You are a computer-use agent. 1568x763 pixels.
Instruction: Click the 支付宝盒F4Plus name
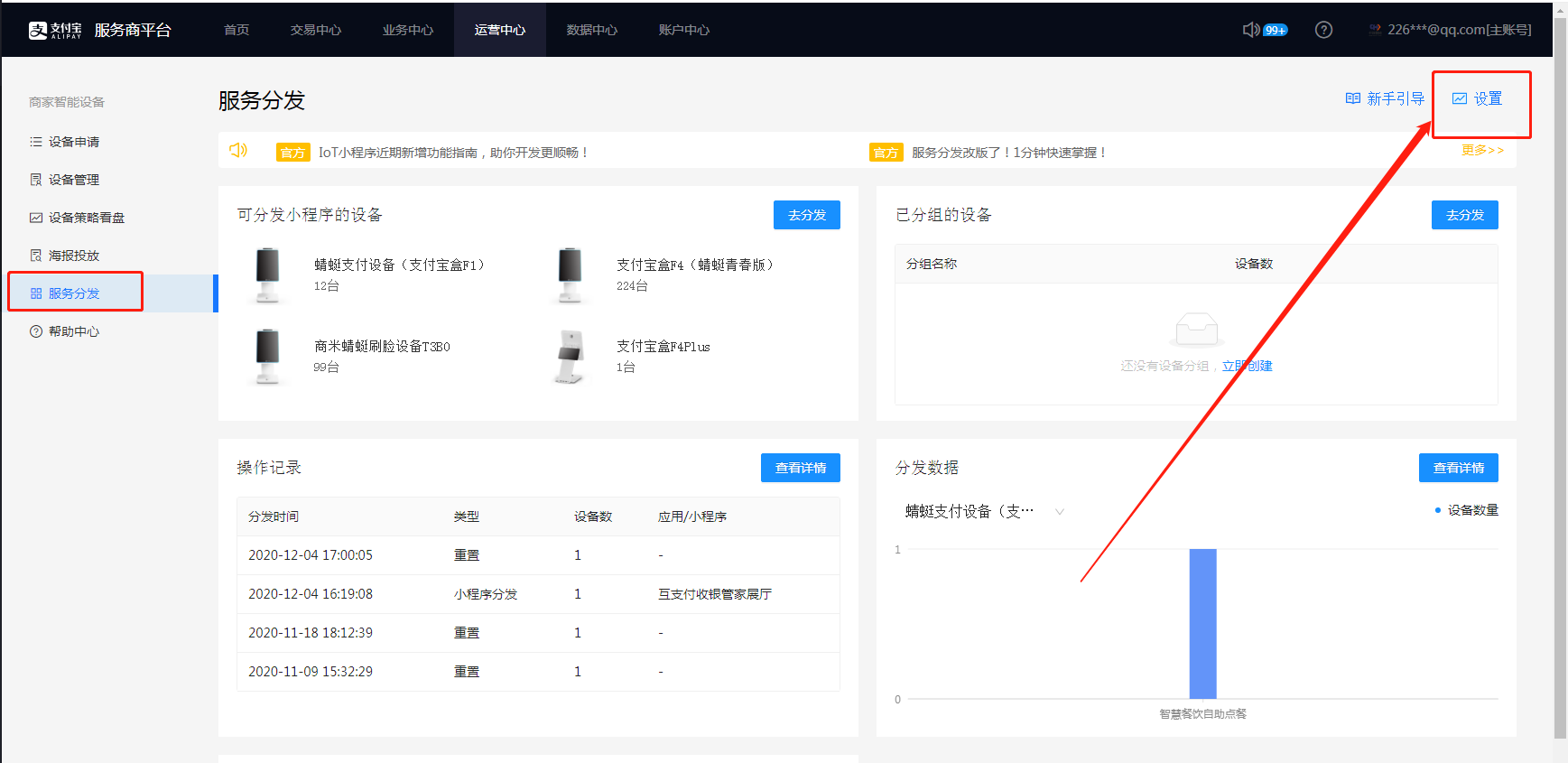tap(663, 347)
